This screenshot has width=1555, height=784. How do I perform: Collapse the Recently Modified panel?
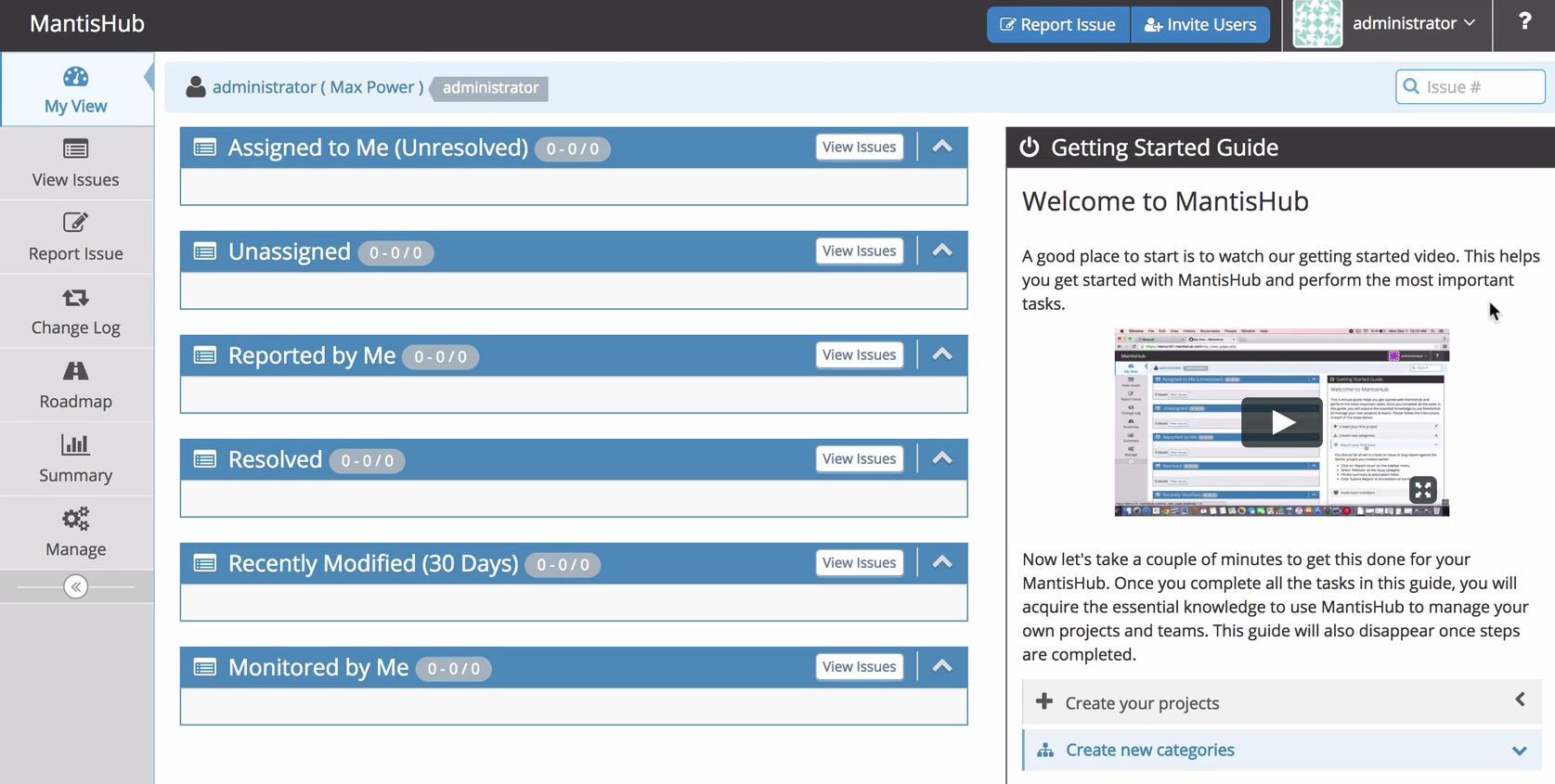point(942,562)
